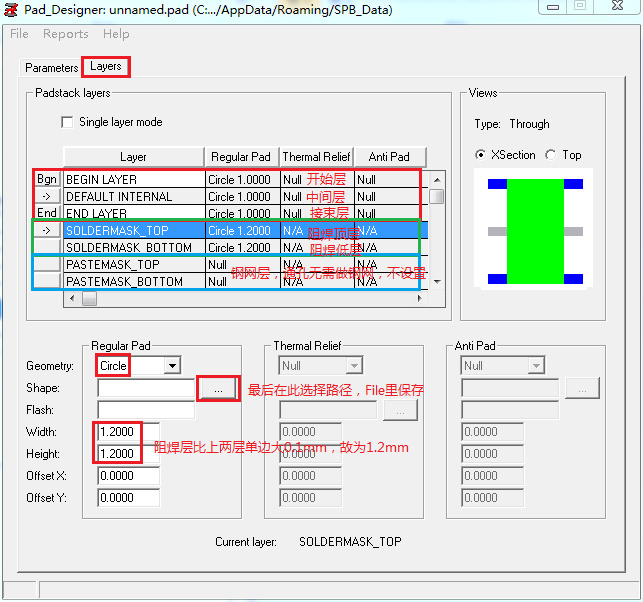Open the Reports menu

tap(66, 34)
